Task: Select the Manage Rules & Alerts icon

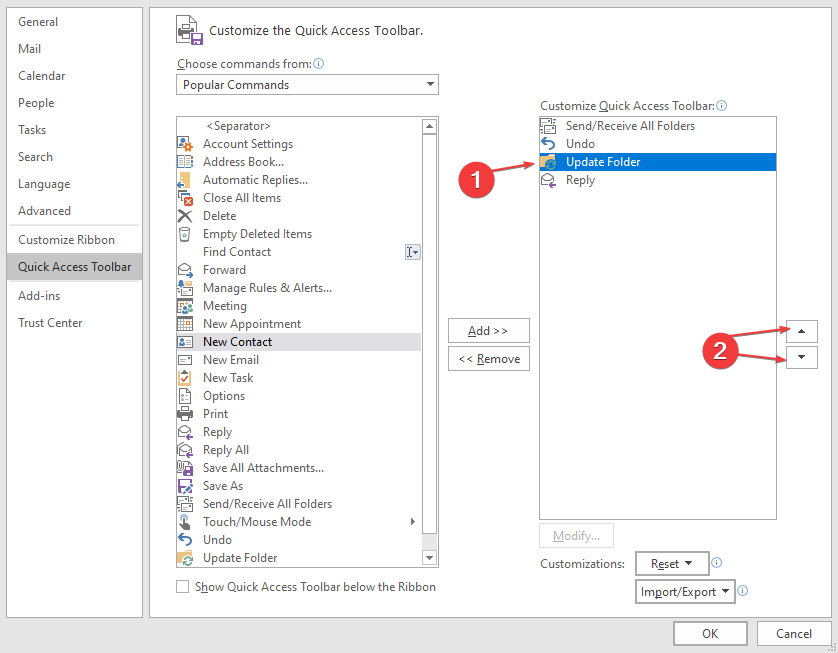Action: [x=185, y=288]
